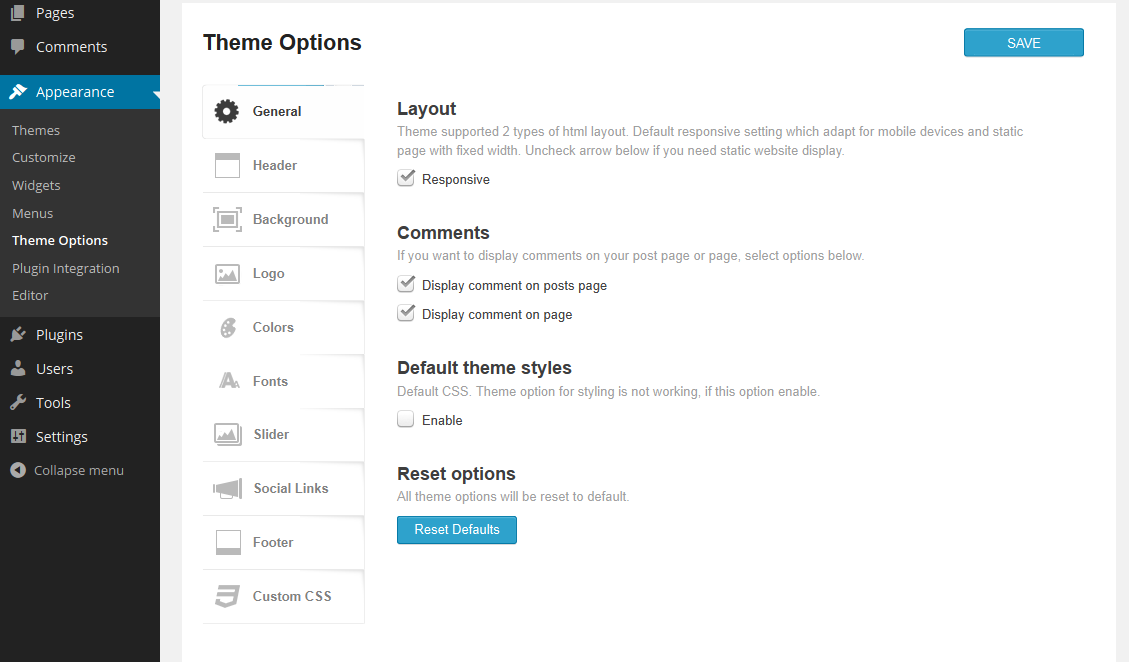The width and height of the screenshot is (1129, 662).
Task: Enable Default theme styles checkbox
Action: 406,420
